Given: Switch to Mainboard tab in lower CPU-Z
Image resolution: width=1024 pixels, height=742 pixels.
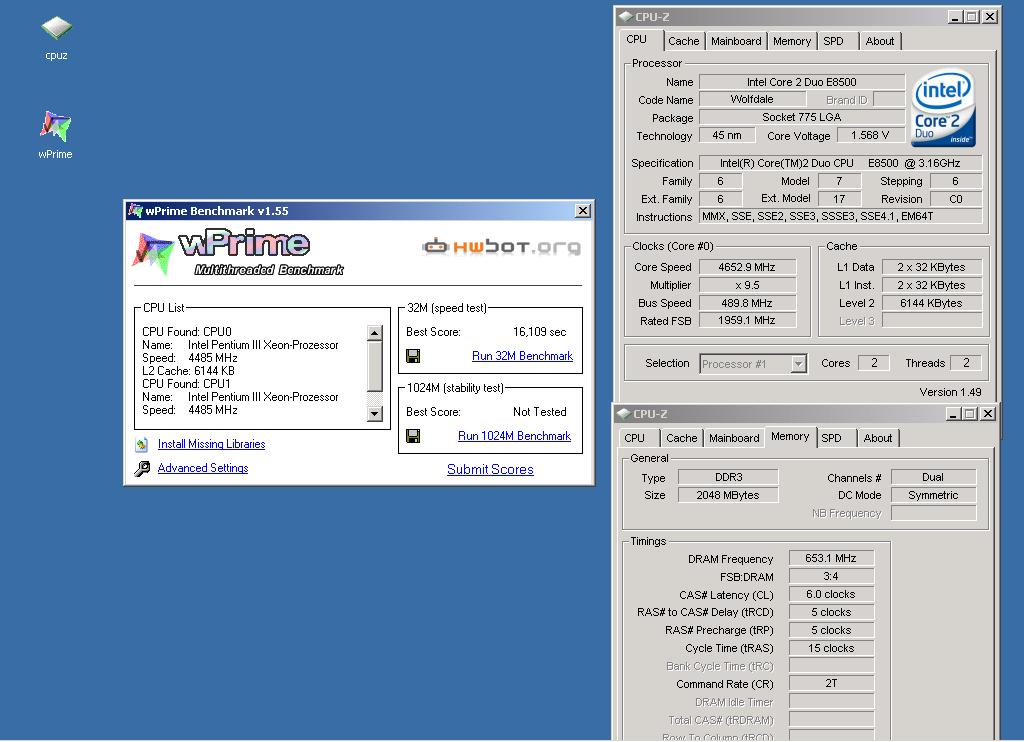Looking at the screenshot, I should [x=734, y=438].
